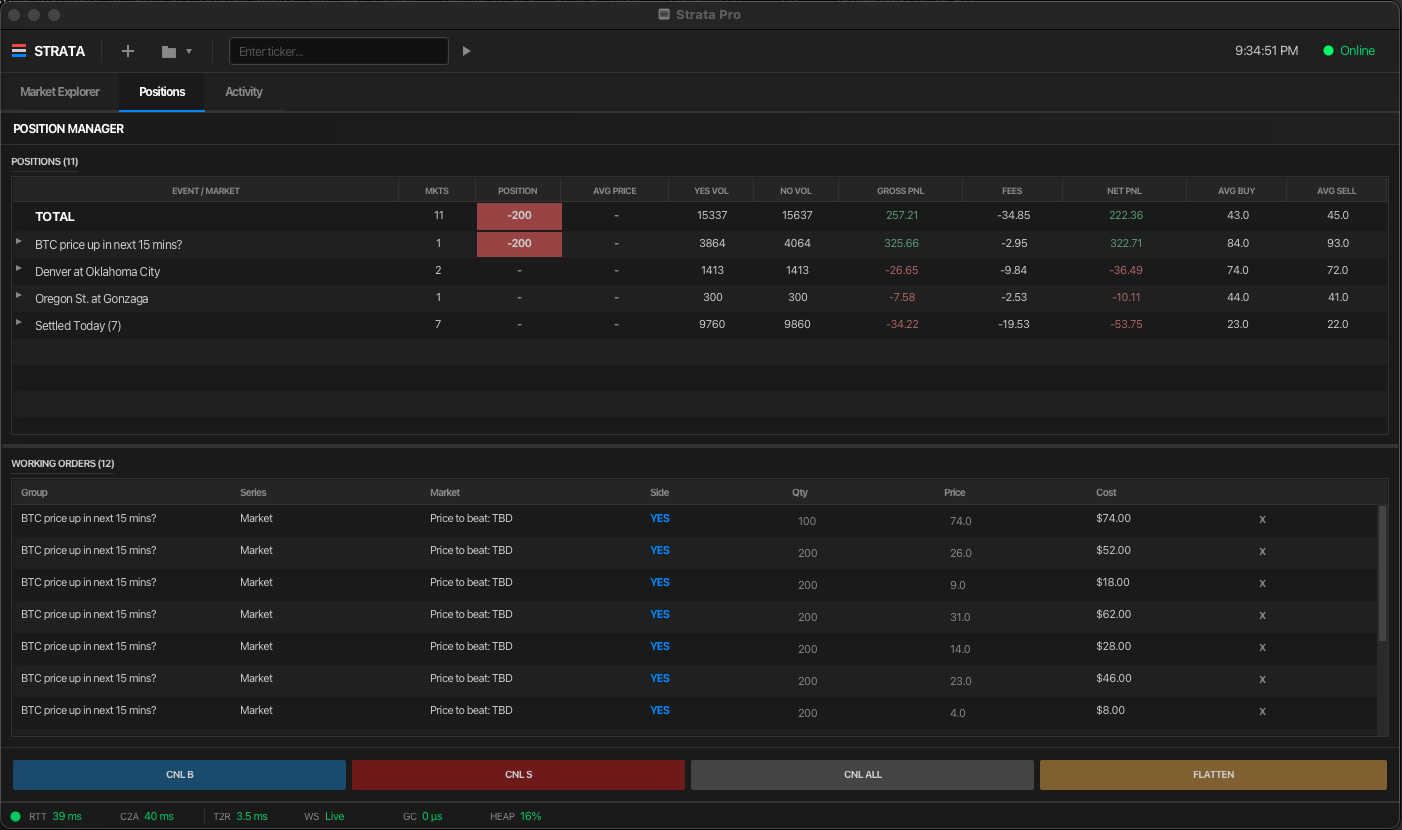1402x830 pixels.
Task: Click the STRATA app logo icon
Action: 19,50
